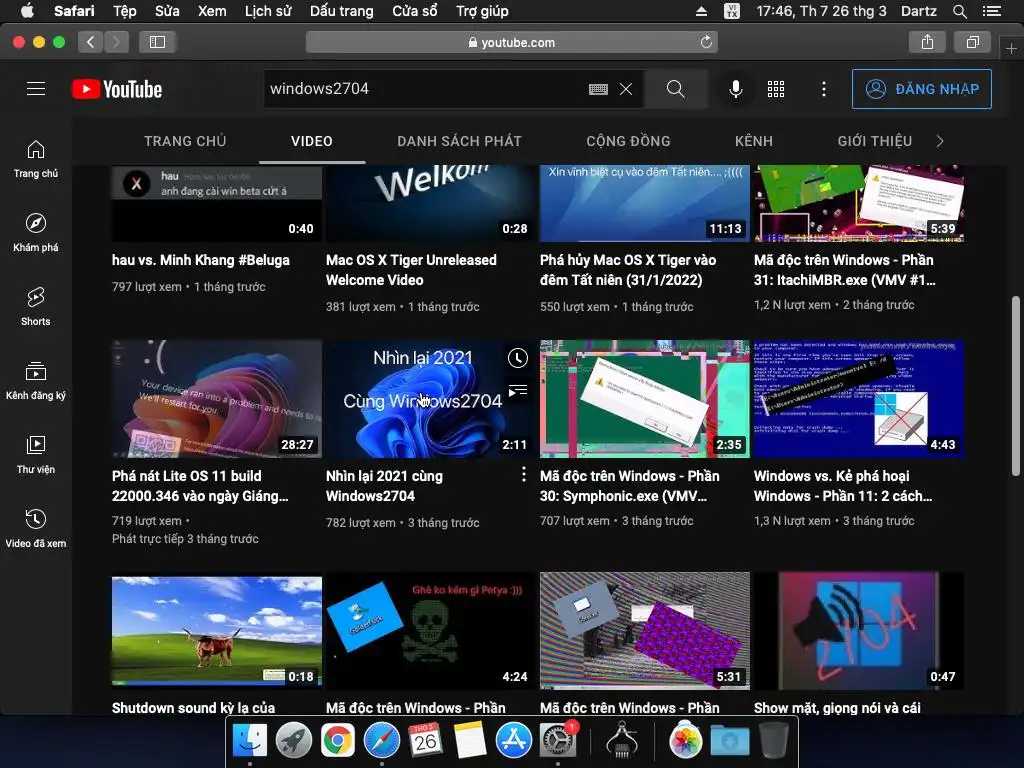Click the Safari share button

pyautogui.click(x=927, y=42)
